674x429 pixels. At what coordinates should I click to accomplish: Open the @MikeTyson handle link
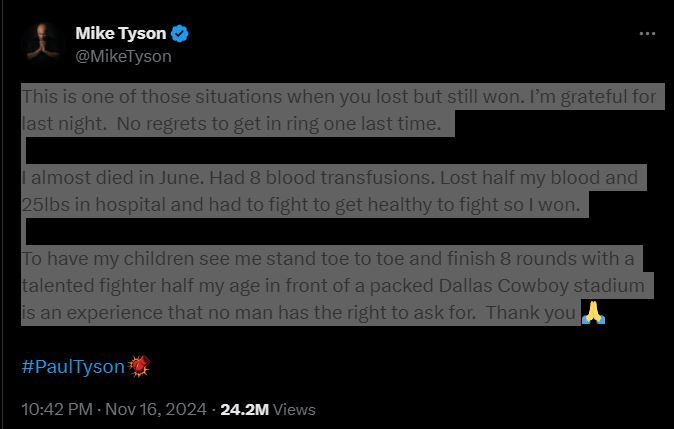[123, 56]
